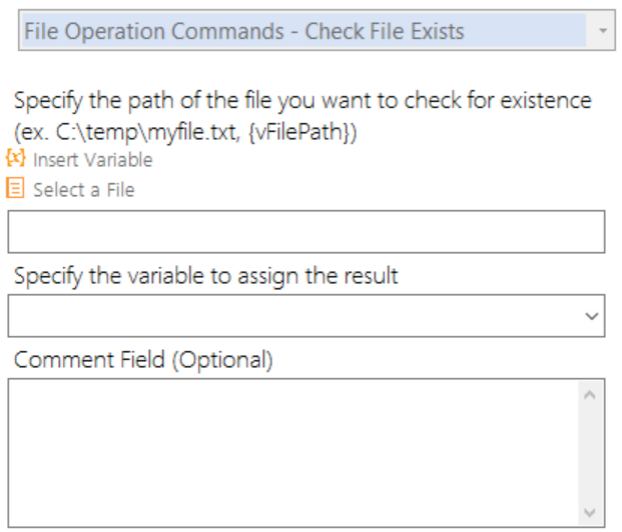Click into the file path text box

306,232
